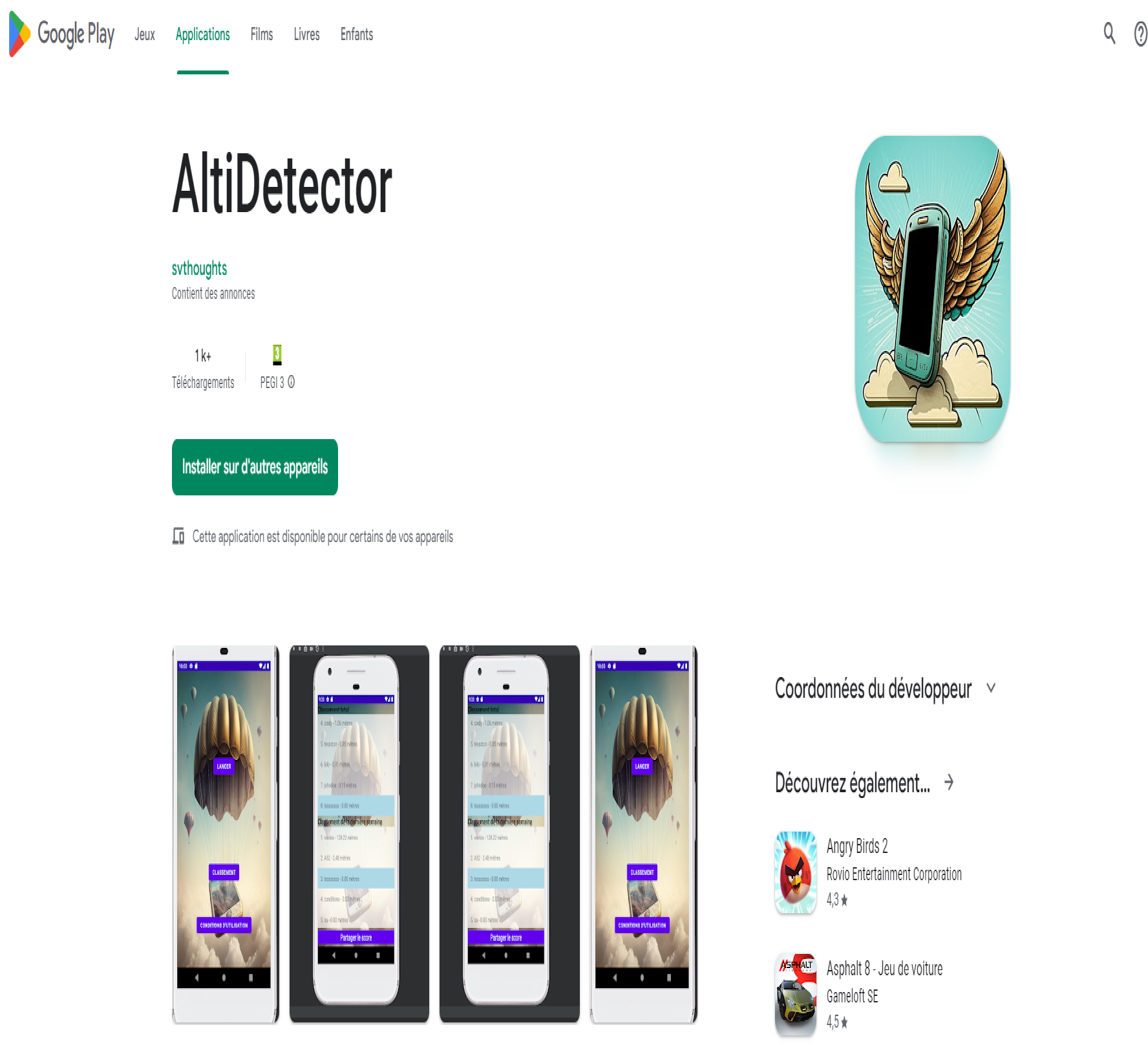Switch to the Enfants tab

tap(357, 34)
